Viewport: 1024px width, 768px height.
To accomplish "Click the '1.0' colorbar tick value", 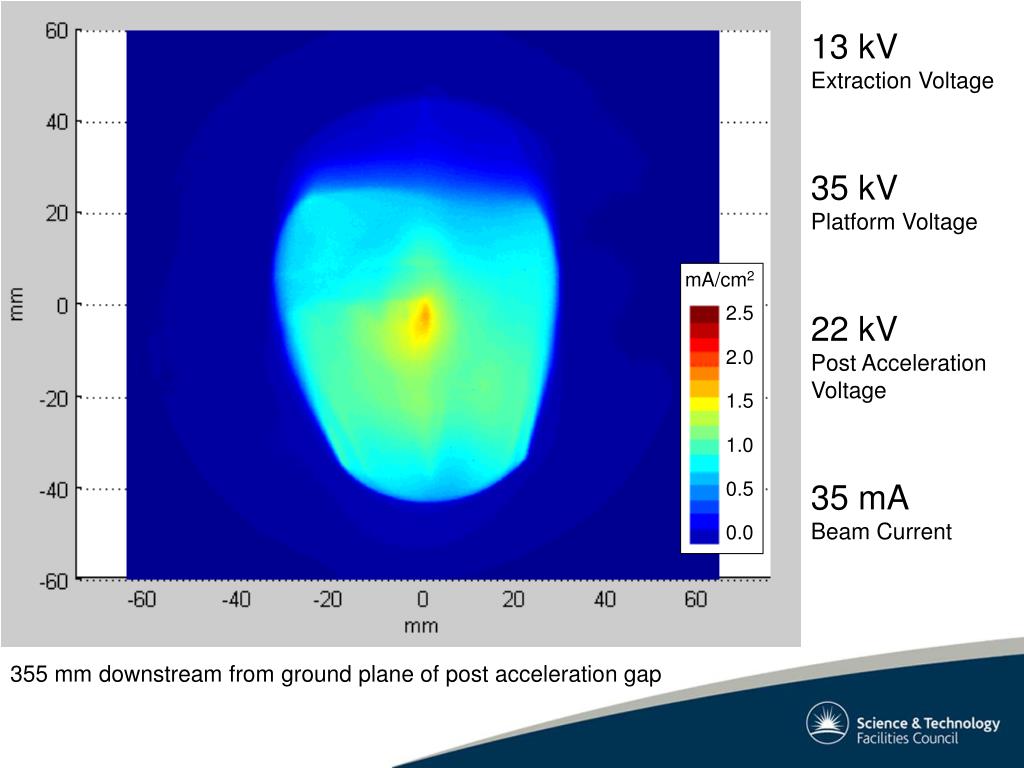I will 739,445.
